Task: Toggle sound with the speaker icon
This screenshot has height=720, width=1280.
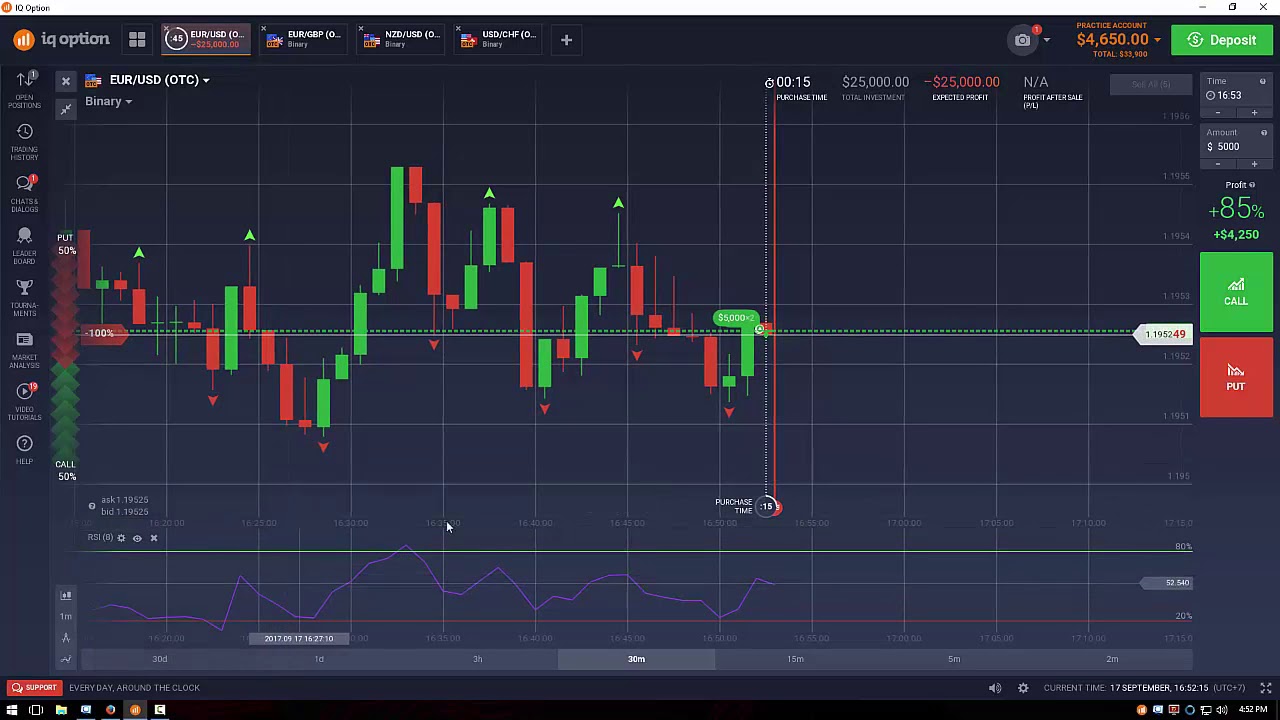Action: click(x=995, y=688)
